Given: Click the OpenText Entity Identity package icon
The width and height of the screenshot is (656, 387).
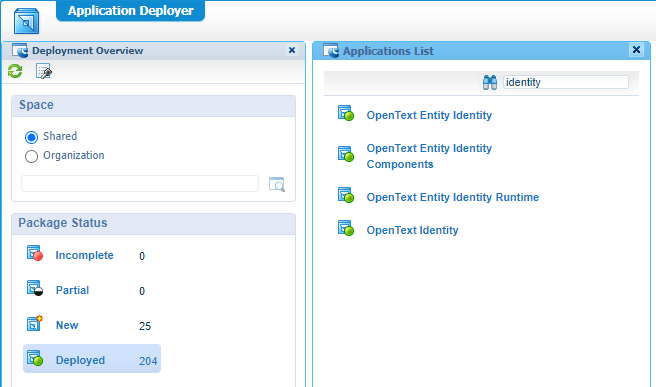Looking at the screenshot, I should pos(346,113).
